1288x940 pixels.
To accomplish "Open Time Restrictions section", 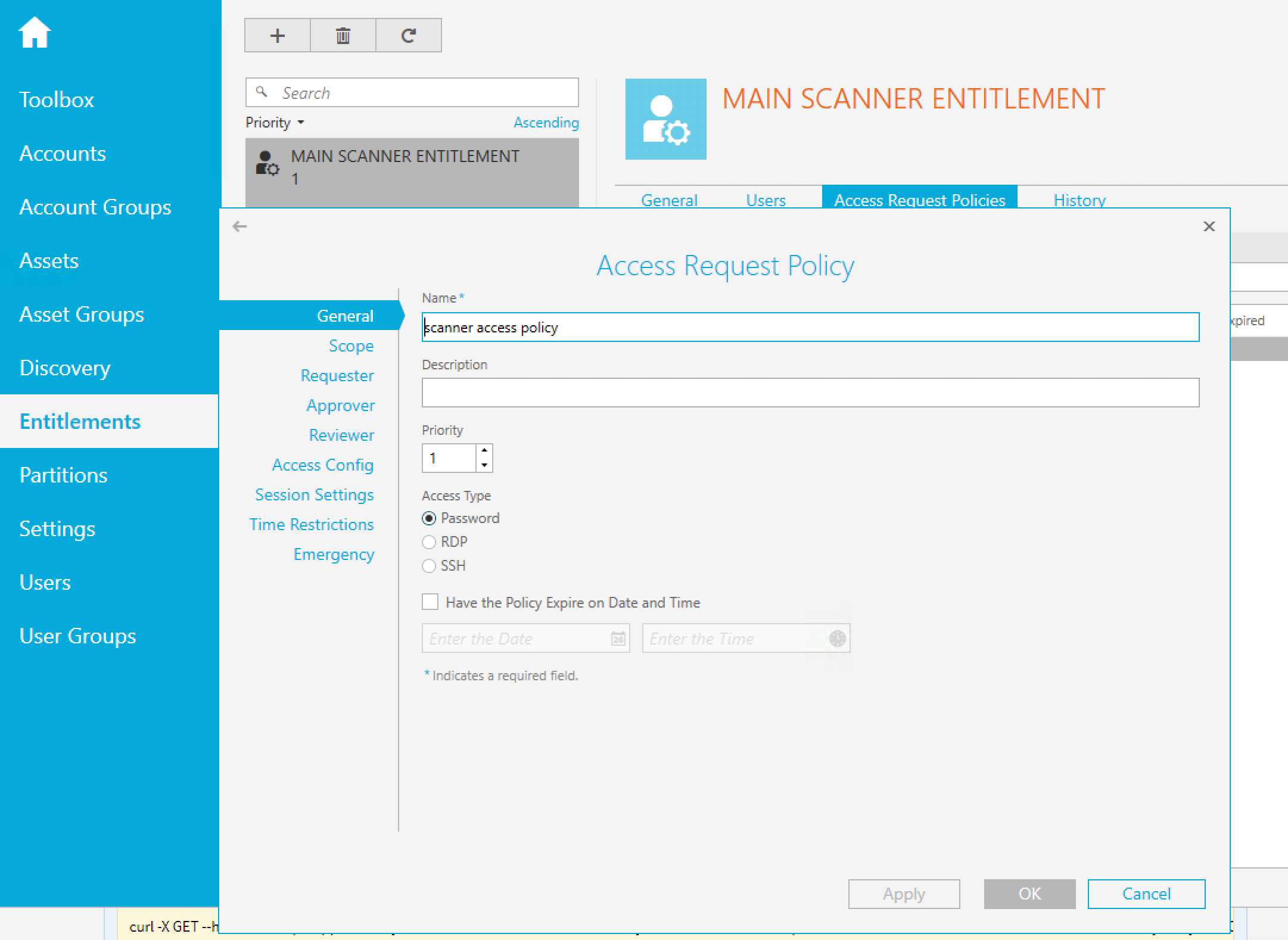I will click(312, 525).
